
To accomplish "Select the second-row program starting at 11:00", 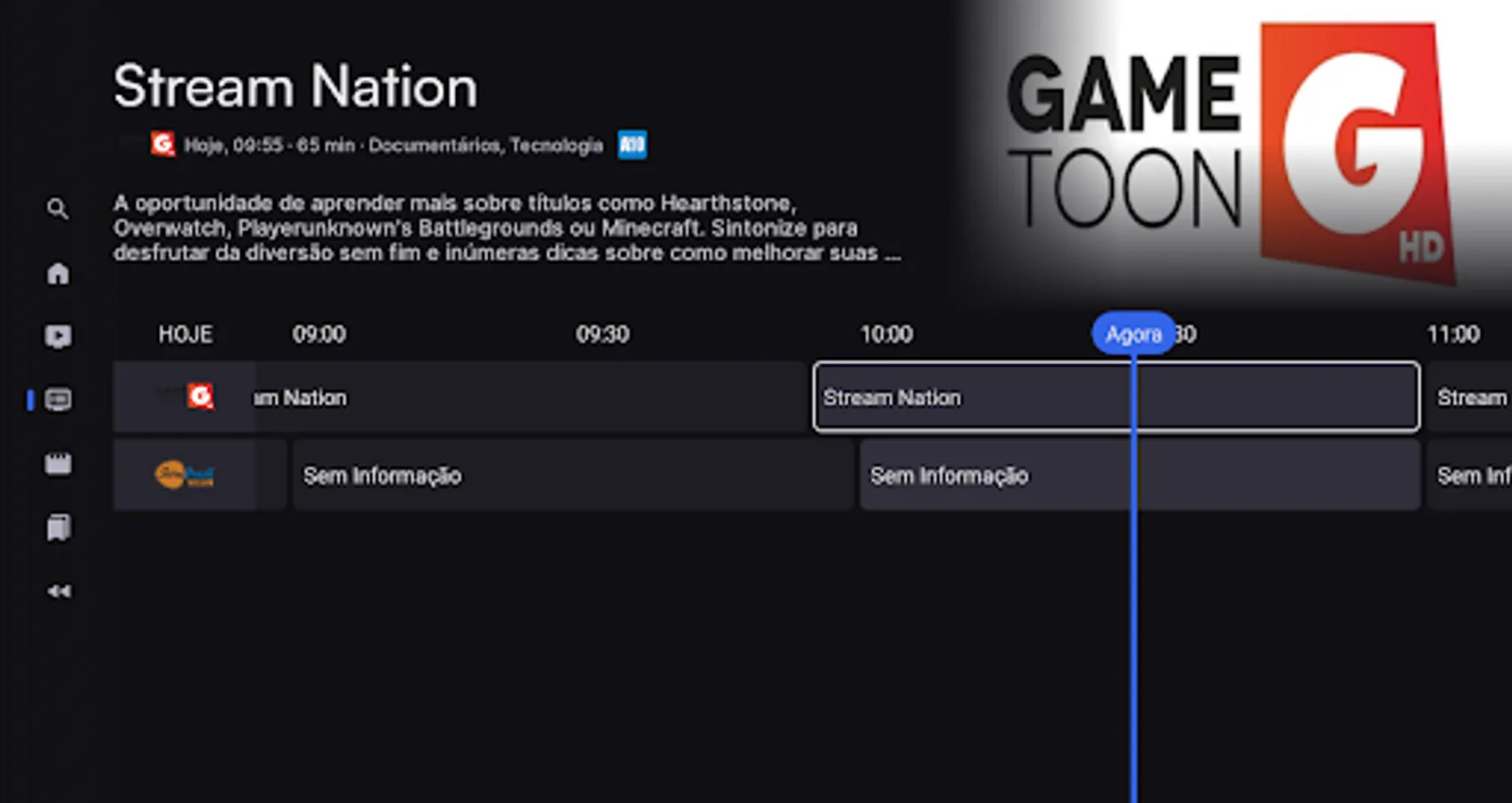I will point(1469,475).
